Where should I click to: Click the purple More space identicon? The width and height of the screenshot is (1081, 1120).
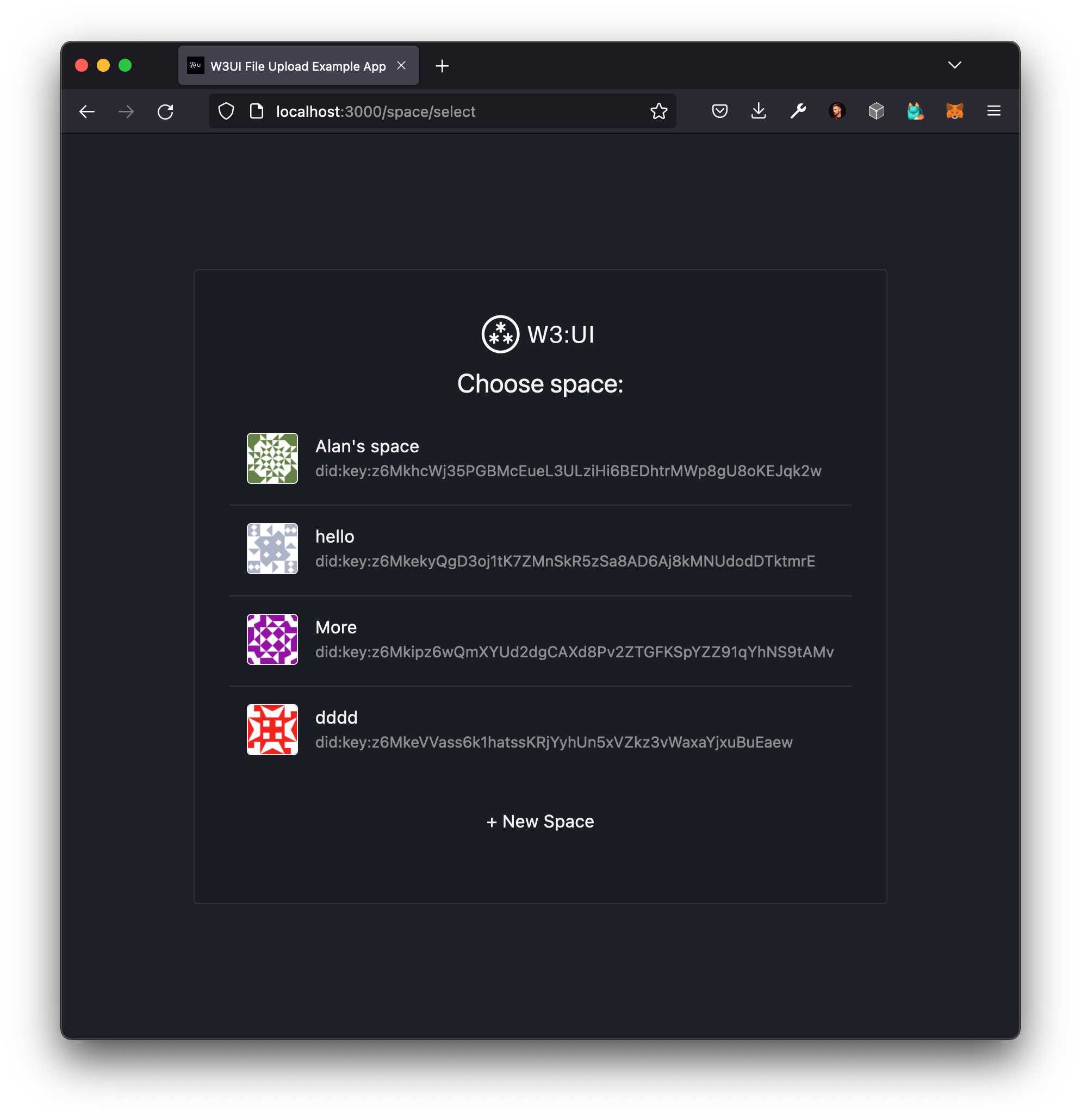(272, 639)
